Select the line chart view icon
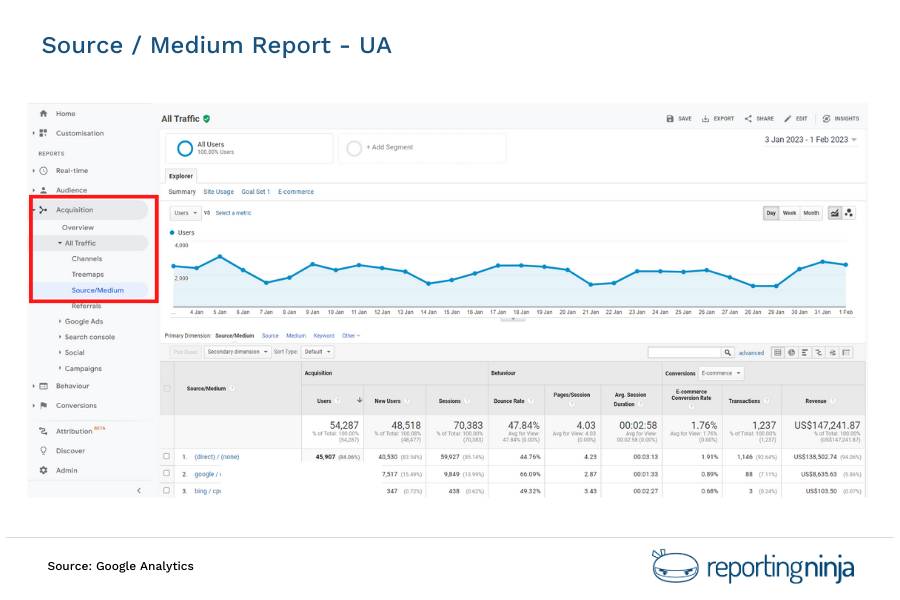 (x=835, y=213)
